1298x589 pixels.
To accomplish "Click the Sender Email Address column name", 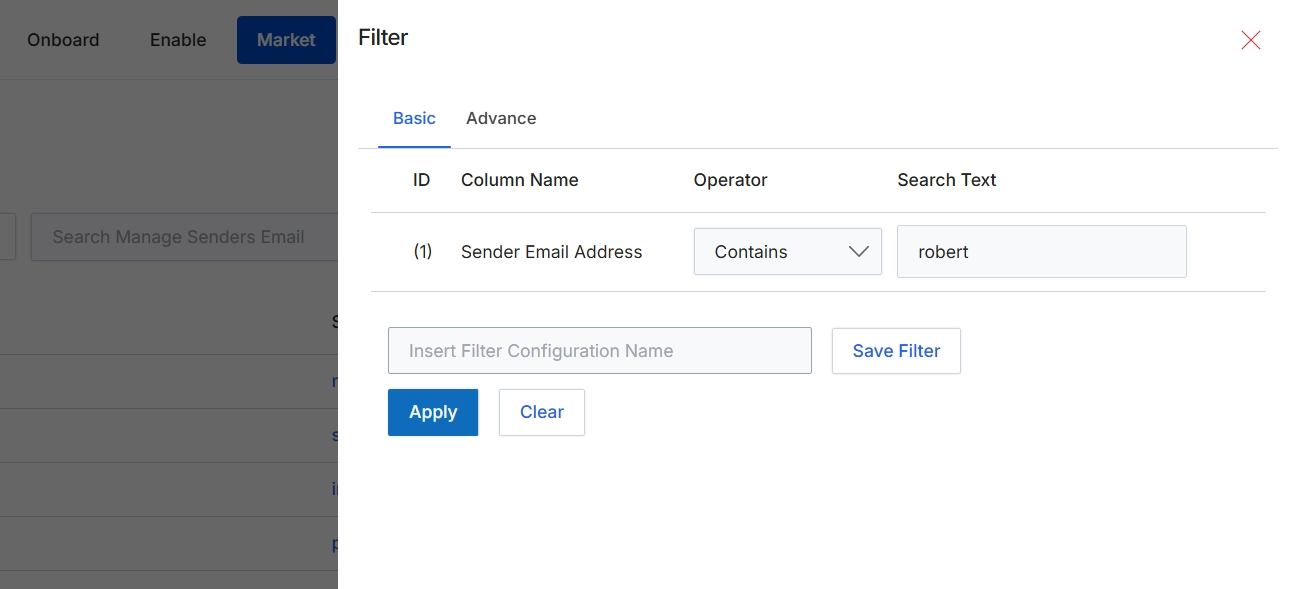I will (552, 252).
